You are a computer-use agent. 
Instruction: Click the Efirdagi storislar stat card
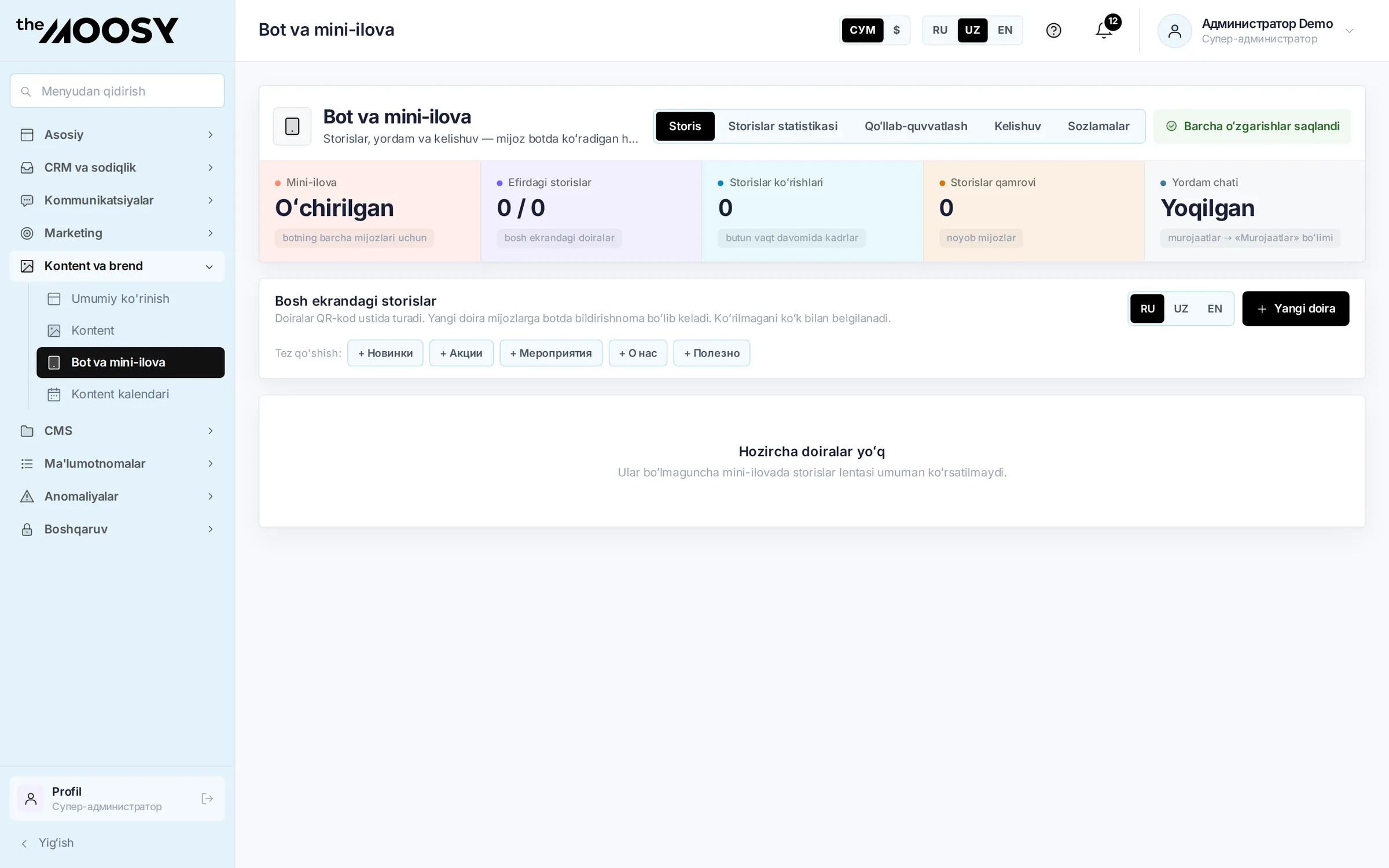click(591, 211)
